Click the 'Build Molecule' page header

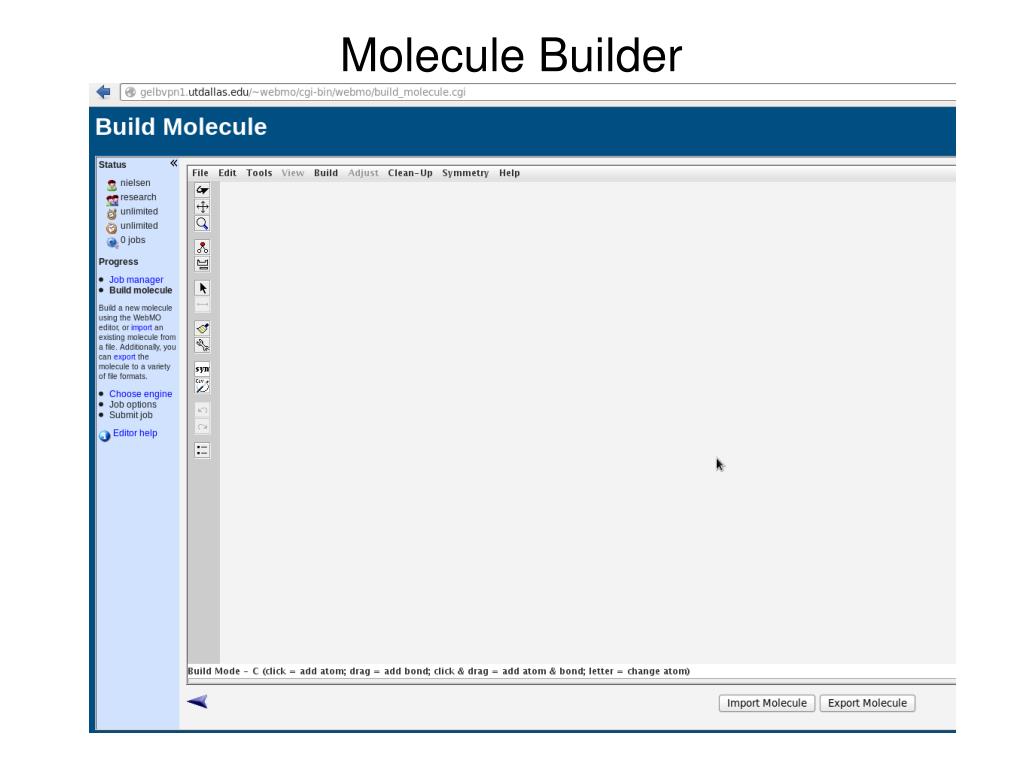181,127
